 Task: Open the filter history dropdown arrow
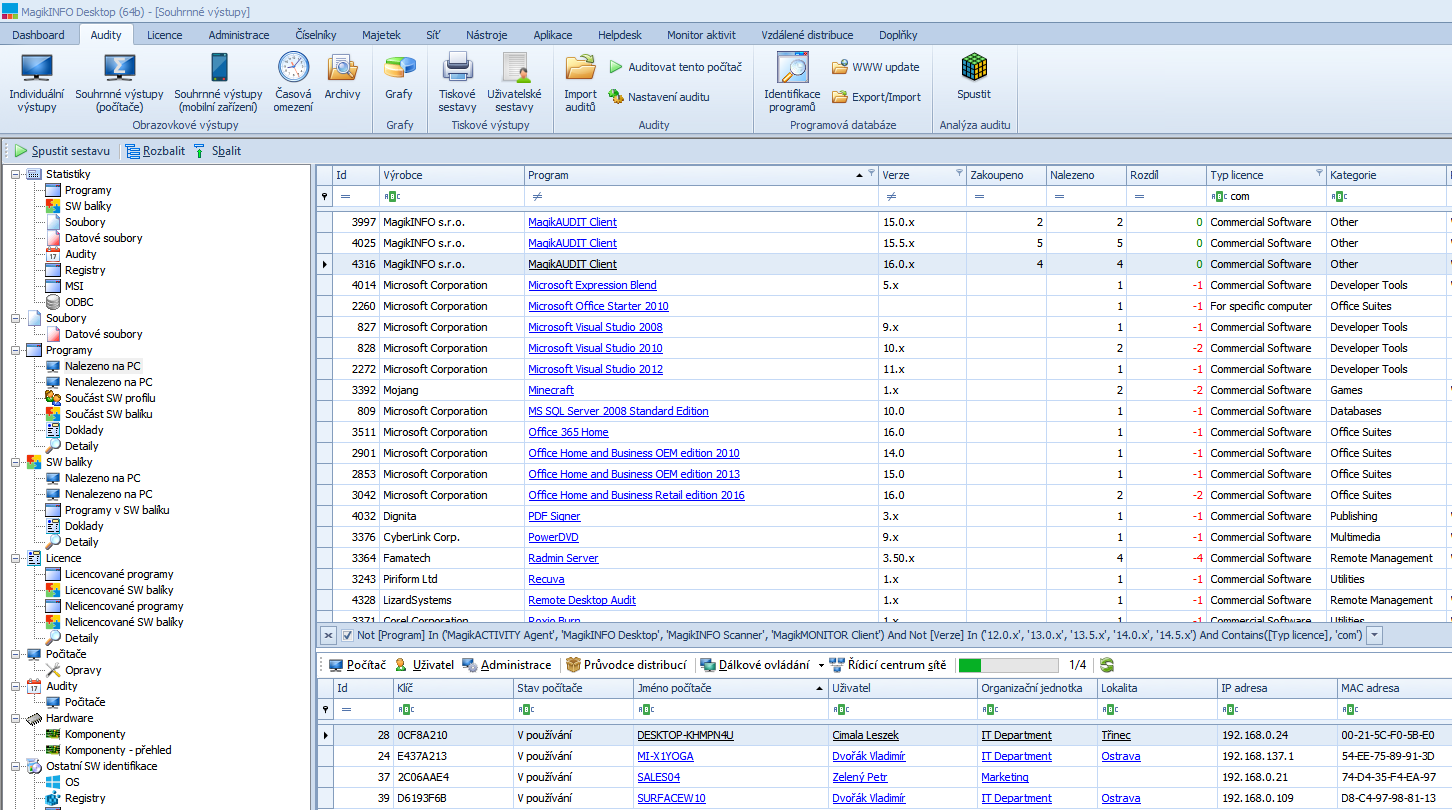[x=1375, y=635]
